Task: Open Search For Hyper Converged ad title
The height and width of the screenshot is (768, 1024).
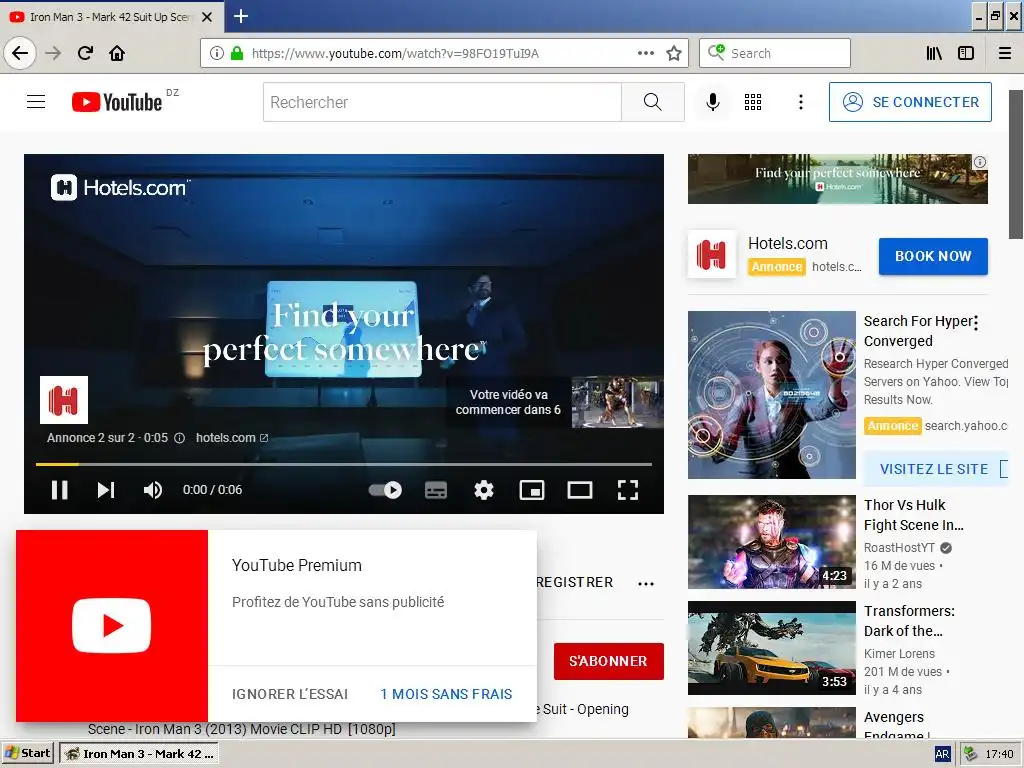Action: (x=918, y=331)
